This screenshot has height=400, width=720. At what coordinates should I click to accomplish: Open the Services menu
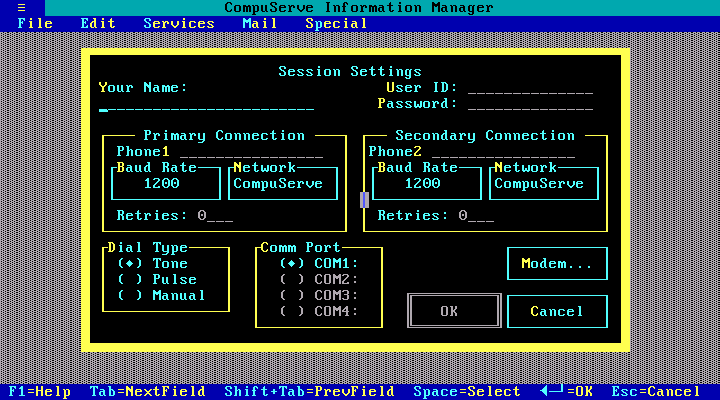coord(179,23)
